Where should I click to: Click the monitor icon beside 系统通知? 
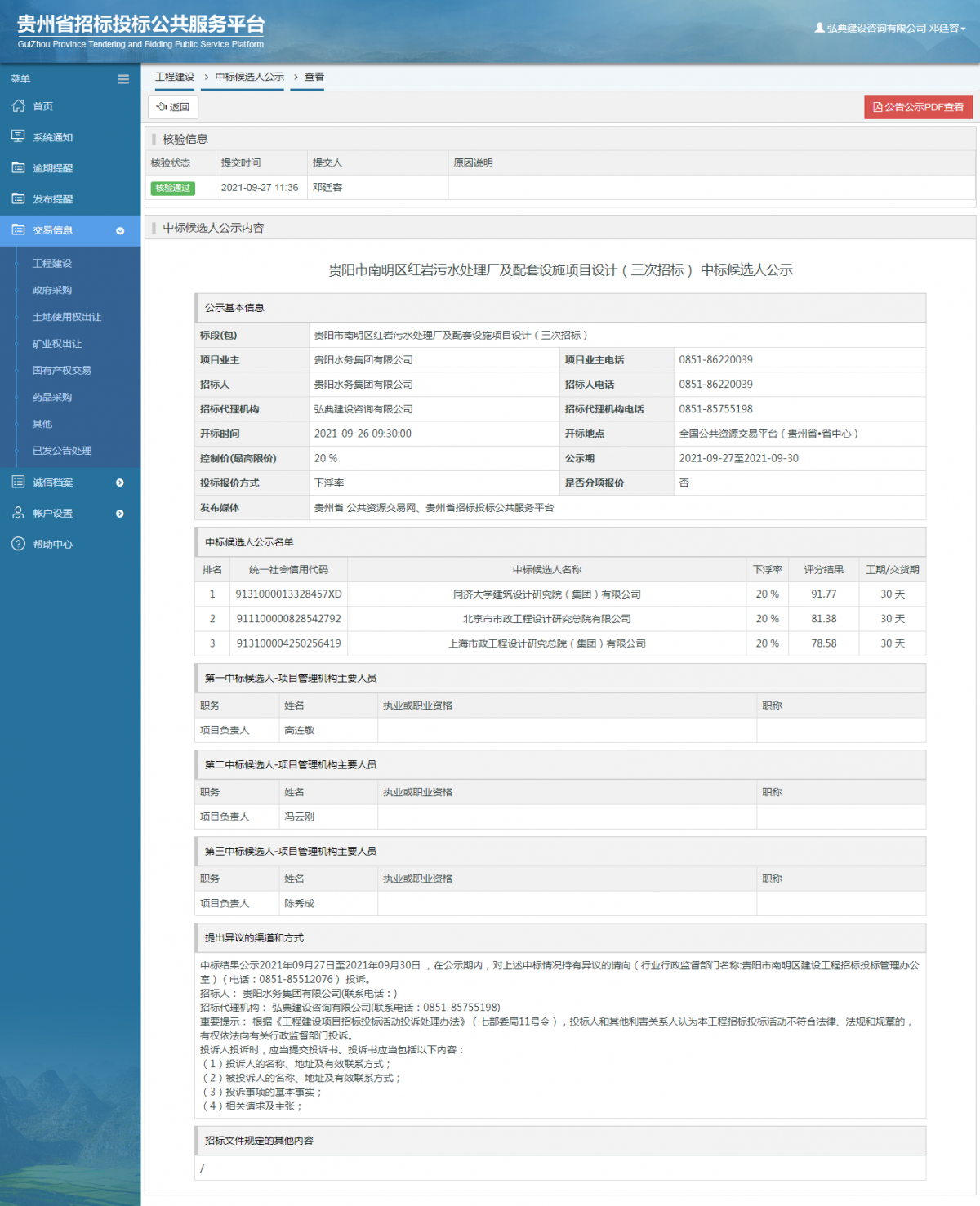pyautogui.click(x=18, y=136)
